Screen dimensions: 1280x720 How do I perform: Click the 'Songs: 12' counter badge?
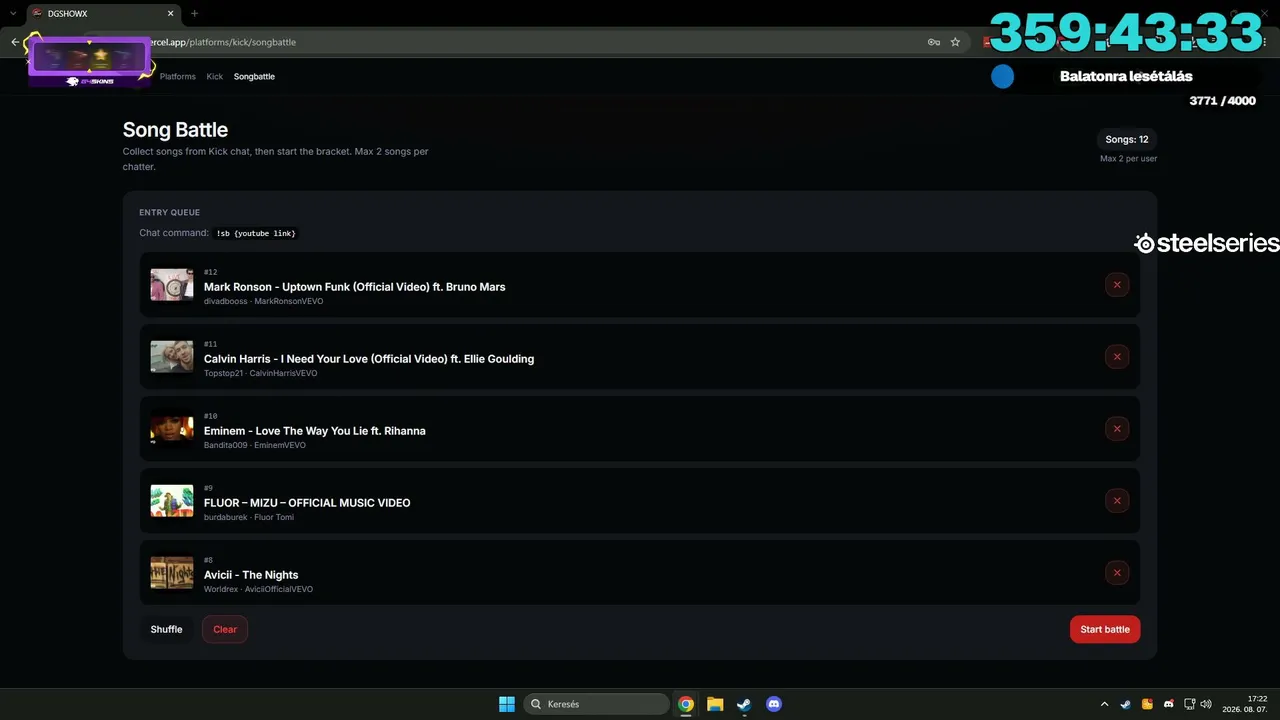[x=1127, y=140]
